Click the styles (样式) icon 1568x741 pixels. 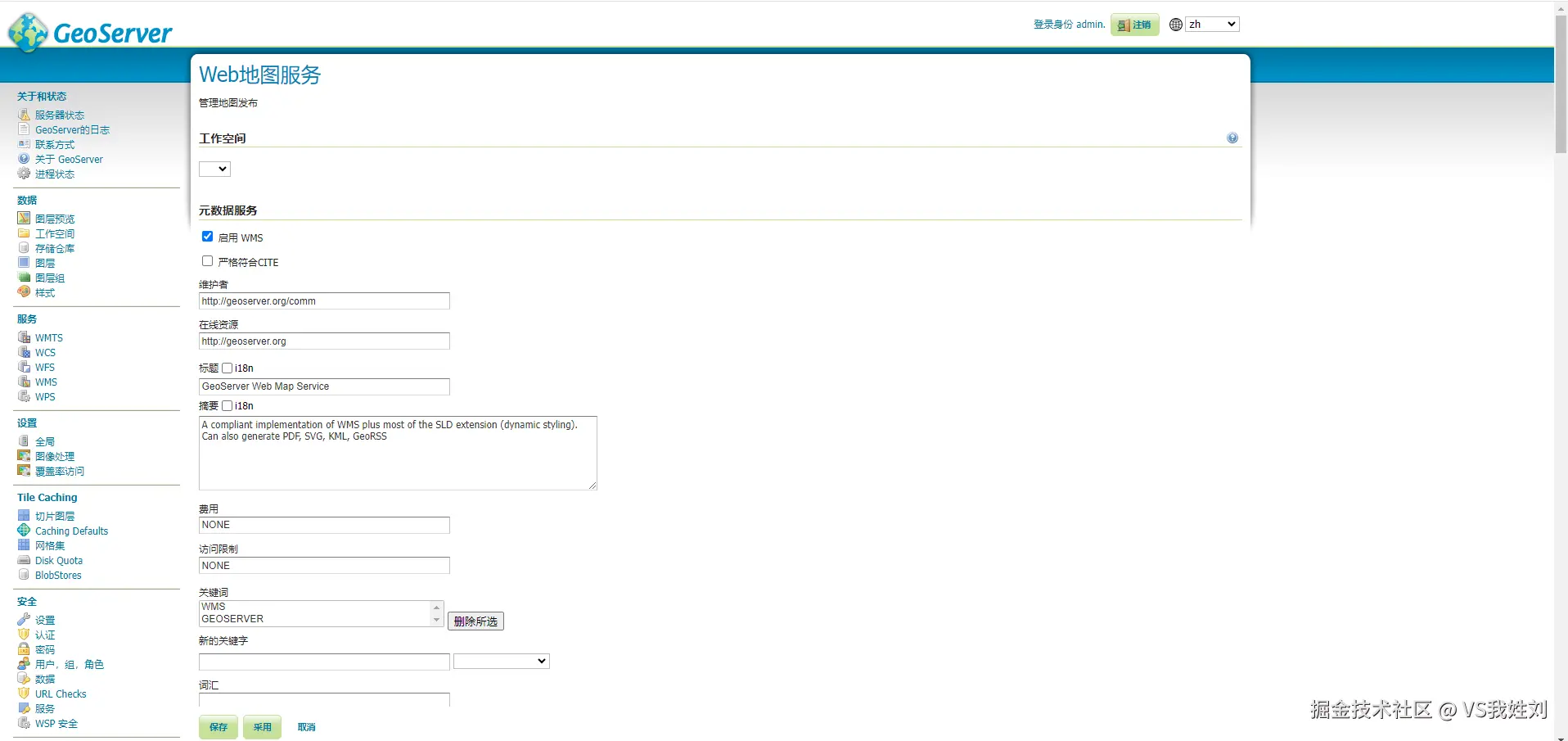[24, 292]
